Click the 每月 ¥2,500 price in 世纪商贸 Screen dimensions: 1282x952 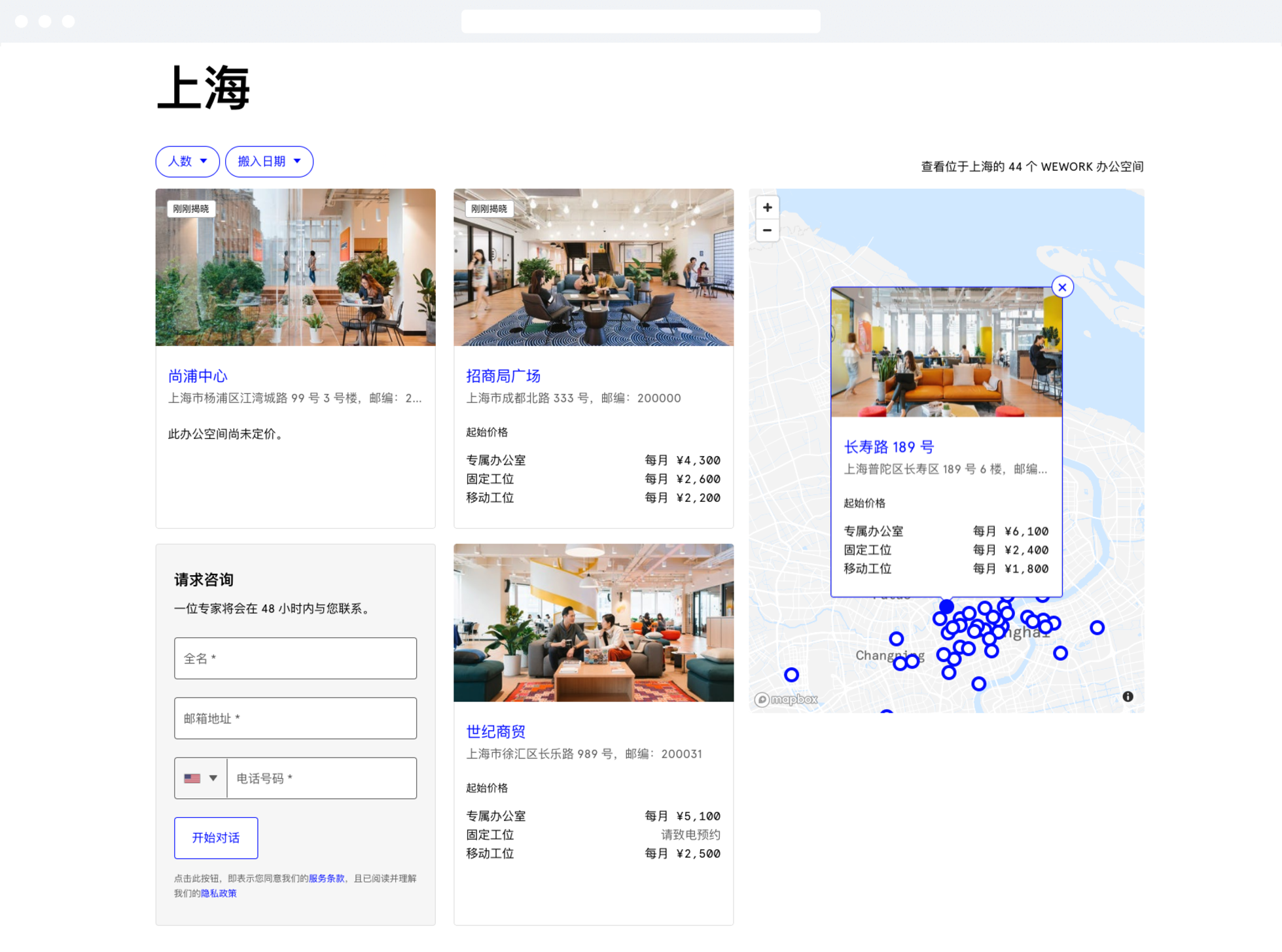point(683,853)
